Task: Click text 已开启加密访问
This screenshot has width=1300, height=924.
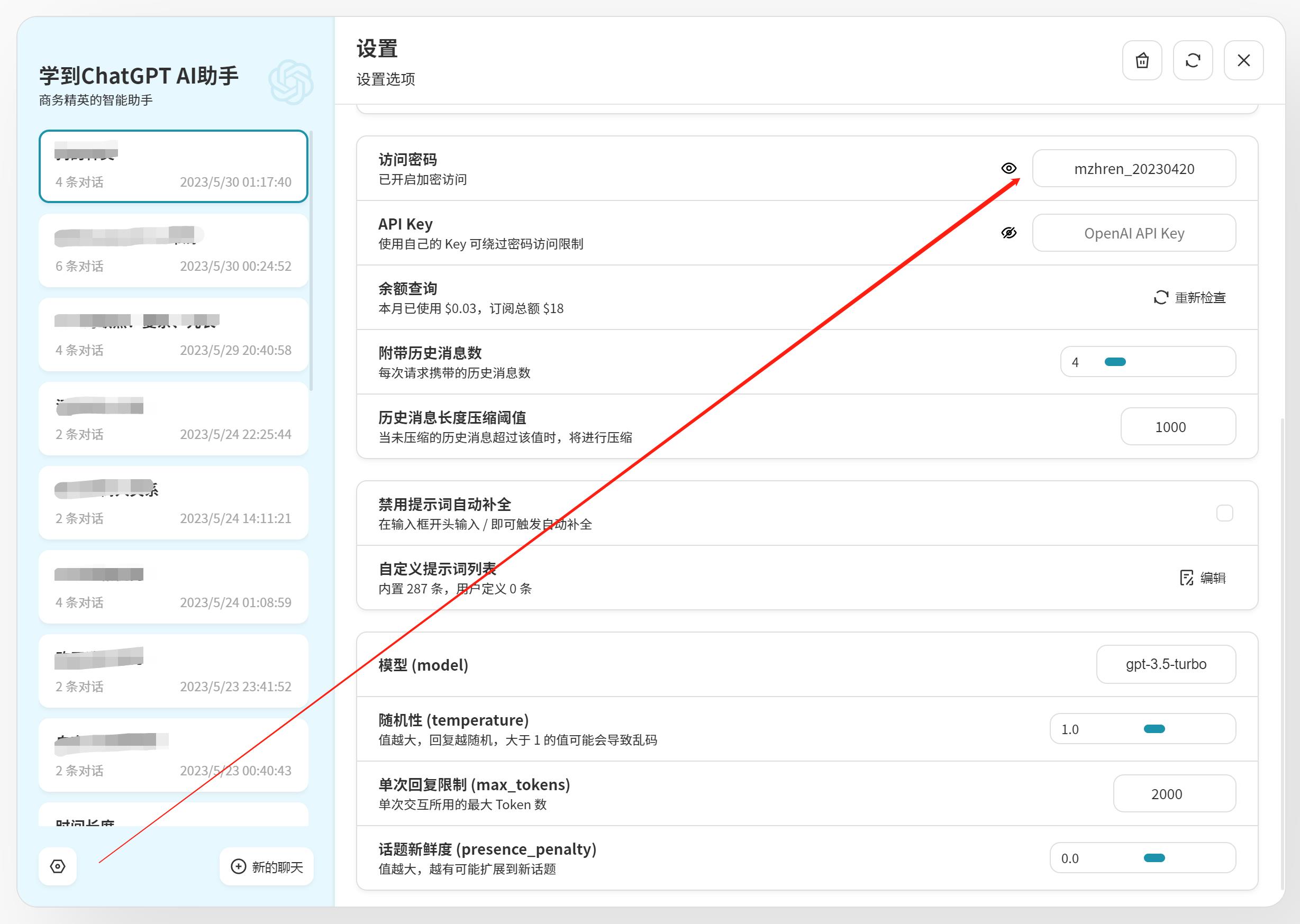Action: (x=422, y=179)
